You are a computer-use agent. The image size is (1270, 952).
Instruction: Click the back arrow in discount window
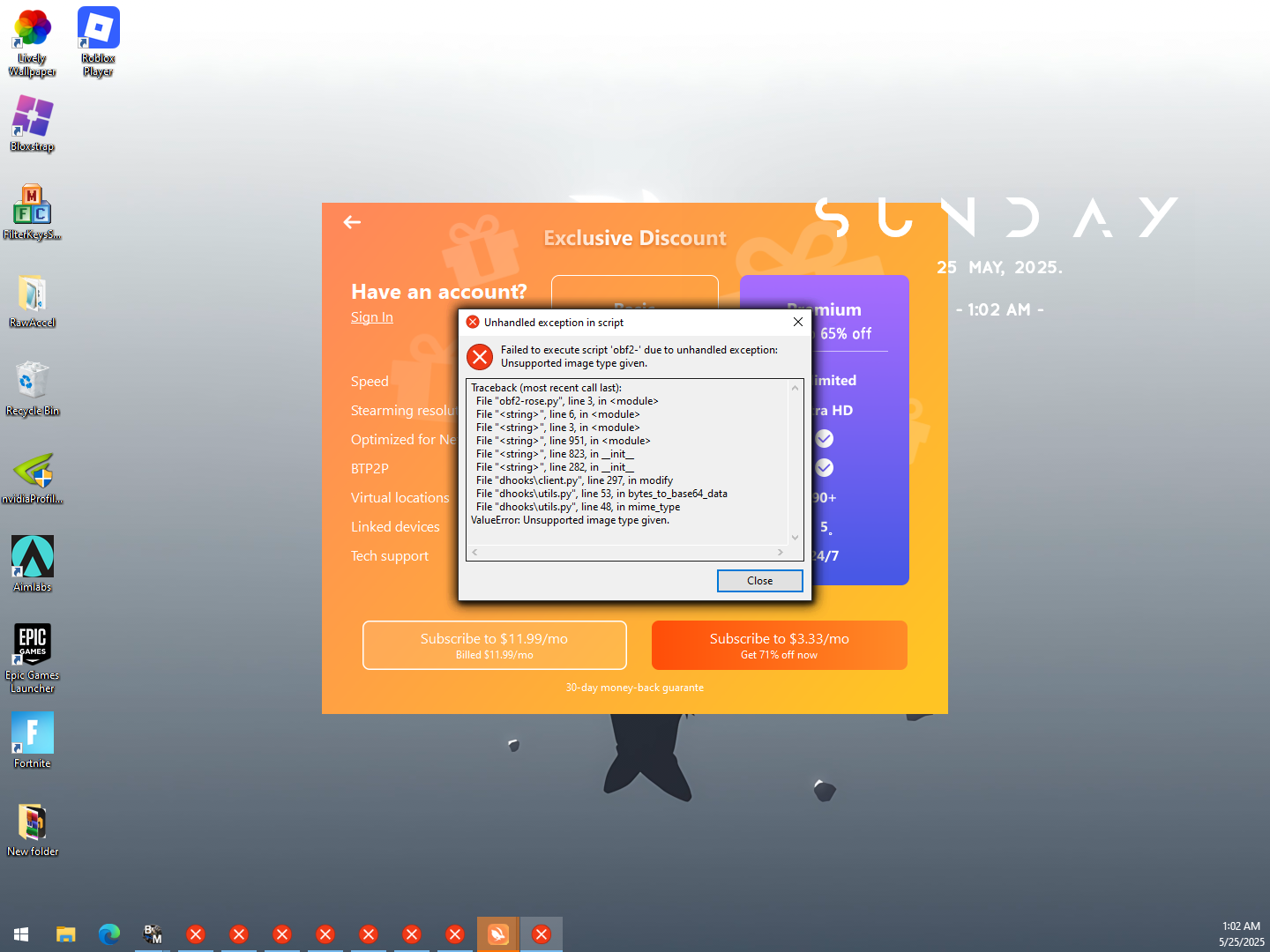352,222
